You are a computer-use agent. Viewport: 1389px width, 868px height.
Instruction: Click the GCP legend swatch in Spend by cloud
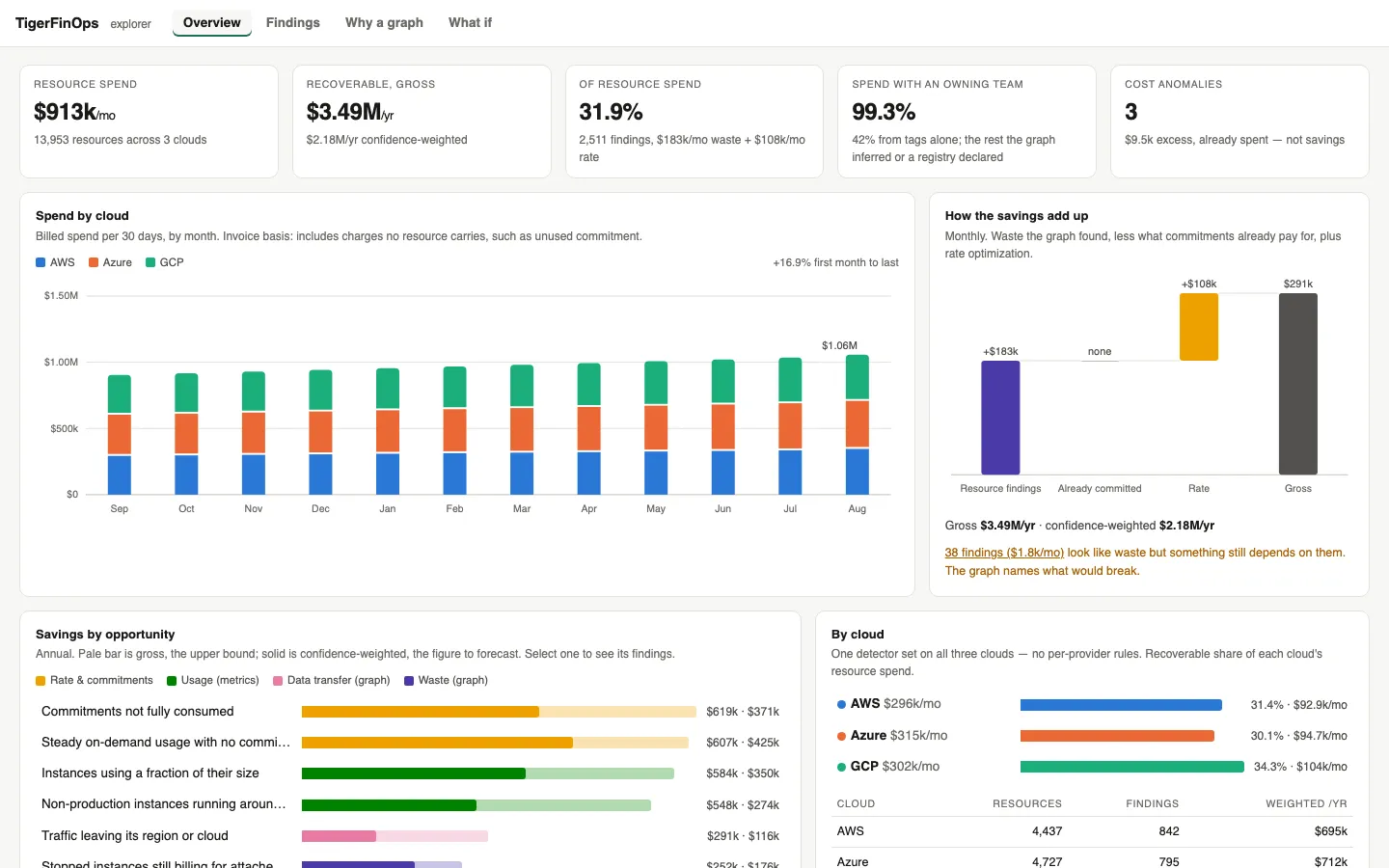150,262
